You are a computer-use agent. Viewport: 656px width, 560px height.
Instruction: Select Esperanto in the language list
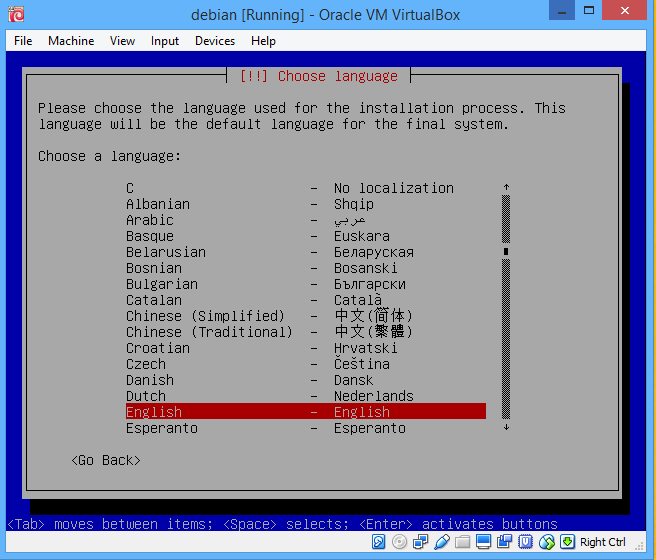306,428
